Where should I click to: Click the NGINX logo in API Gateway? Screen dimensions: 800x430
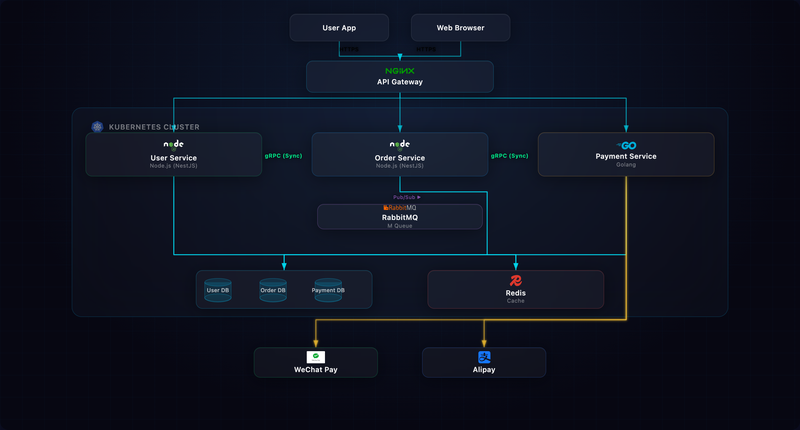click(x=399, y=71)
